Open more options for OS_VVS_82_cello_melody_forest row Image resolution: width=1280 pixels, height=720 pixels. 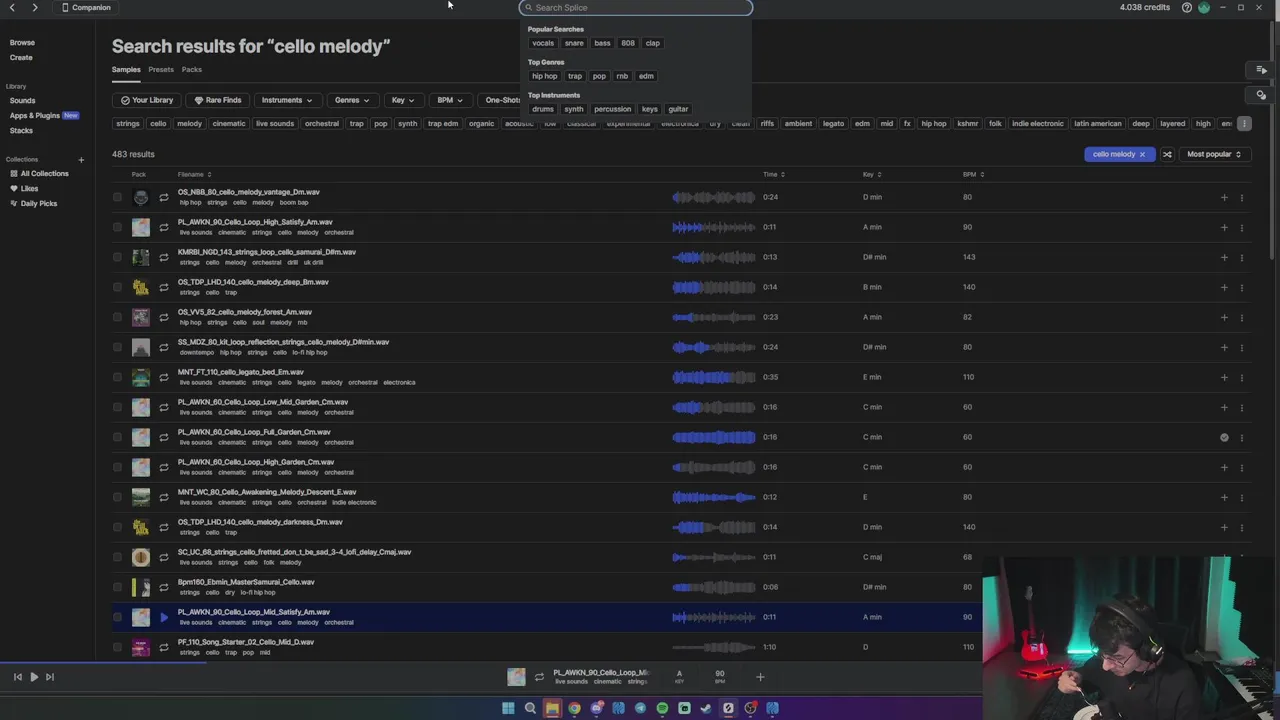coord(1242,317)
